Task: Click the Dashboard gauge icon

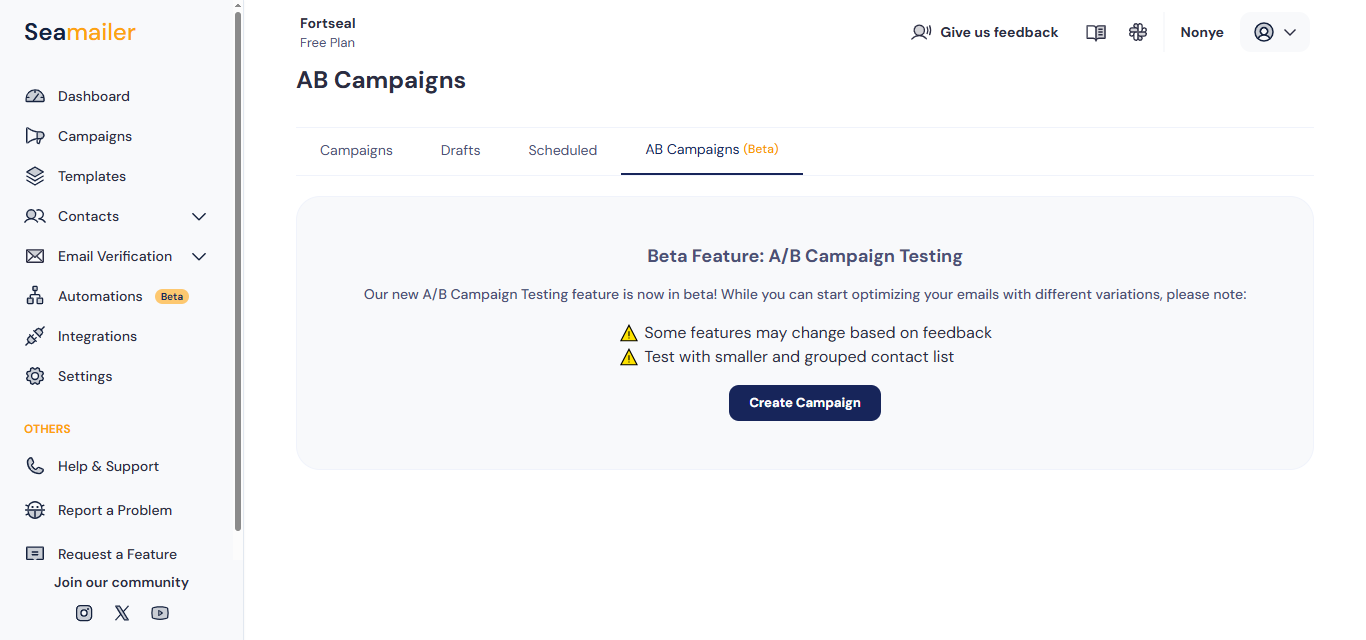Action: tap(35, 96)
